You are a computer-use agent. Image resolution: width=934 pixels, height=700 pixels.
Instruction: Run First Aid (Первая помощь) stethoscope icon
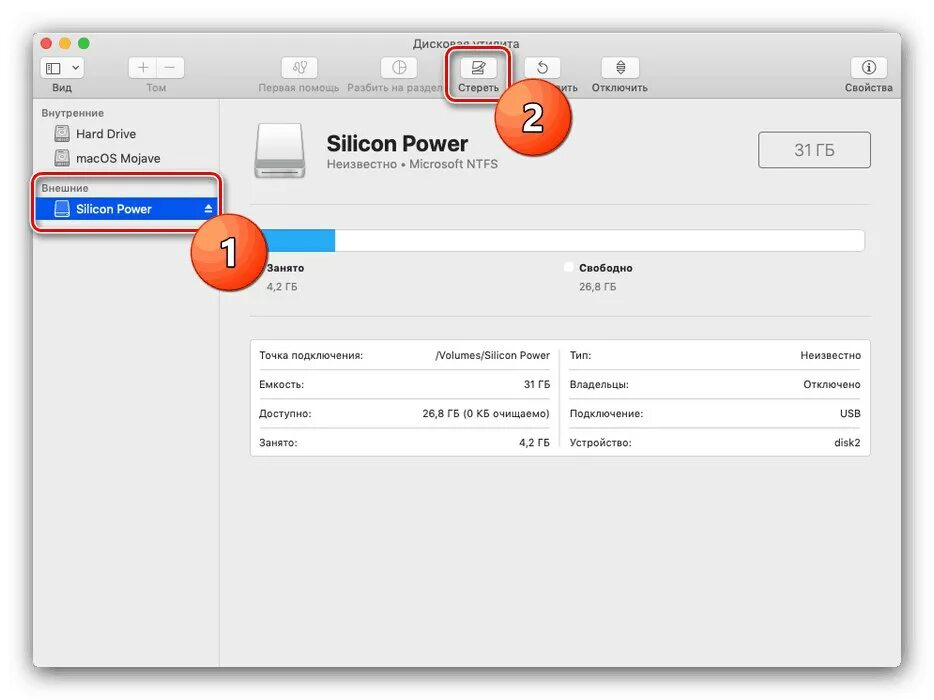pos(299,68)
